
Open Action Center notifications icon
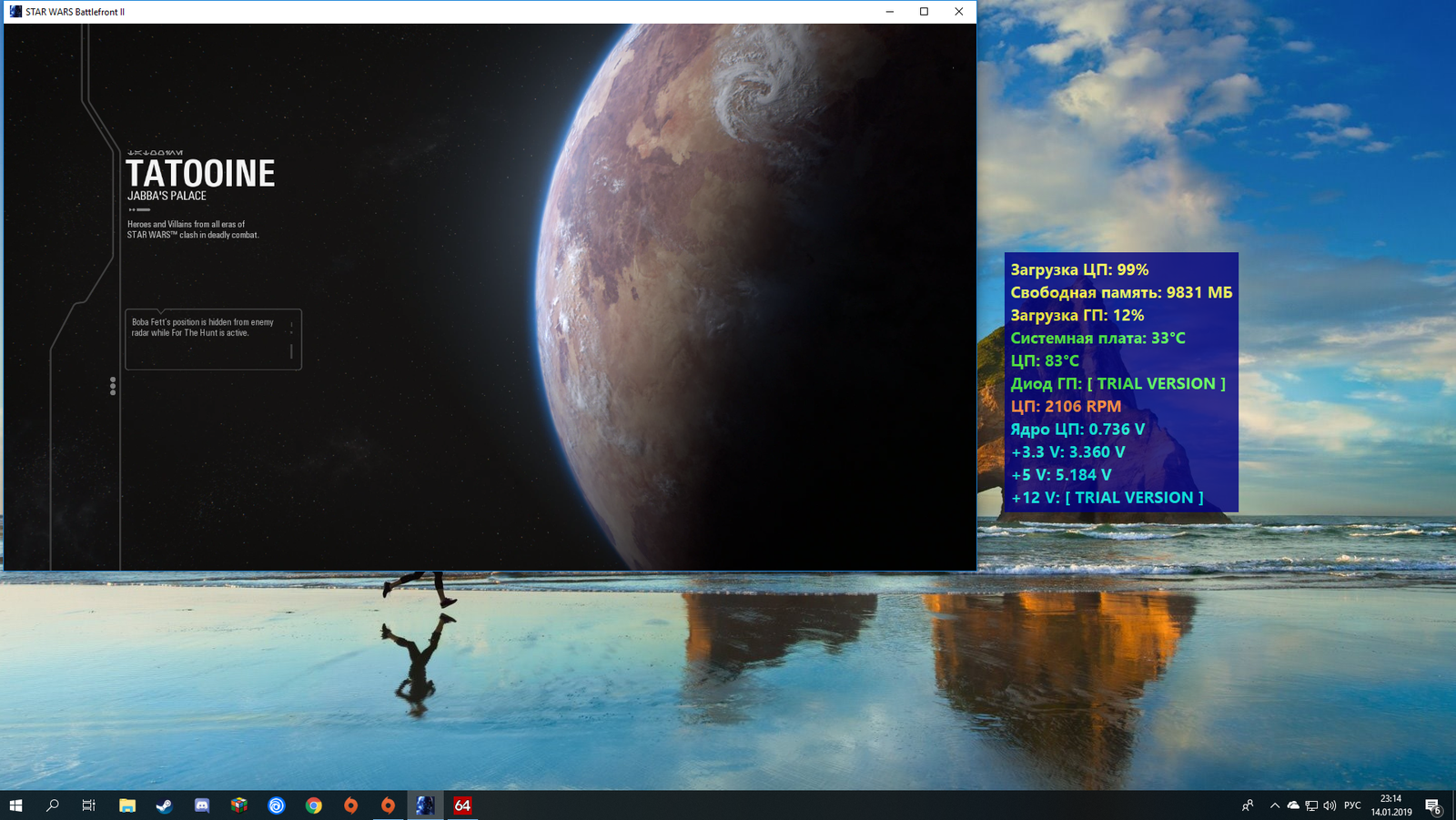[1433, 805]
